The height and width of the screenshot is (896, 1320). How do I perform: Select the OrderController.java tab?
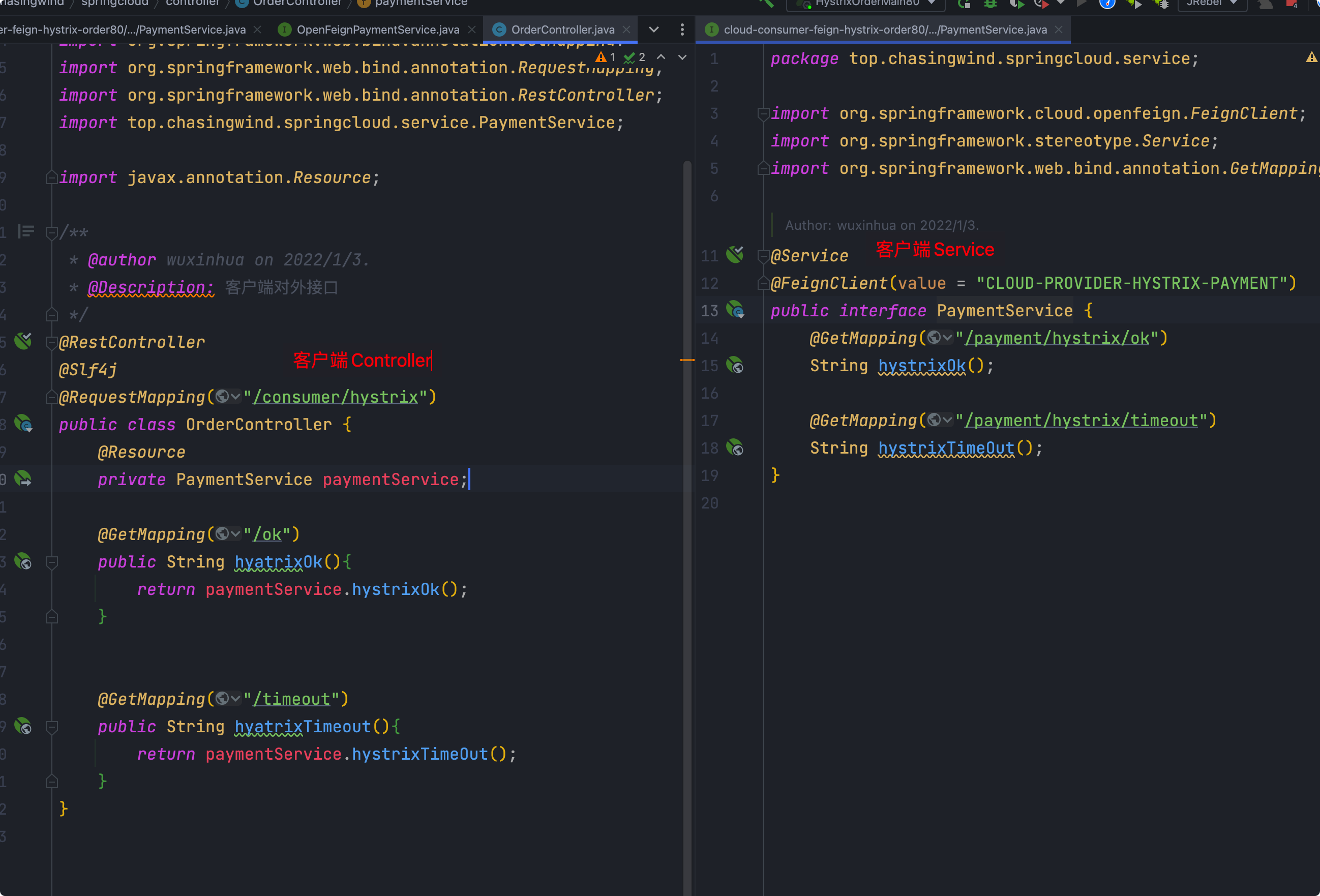[x=562, y=29]
